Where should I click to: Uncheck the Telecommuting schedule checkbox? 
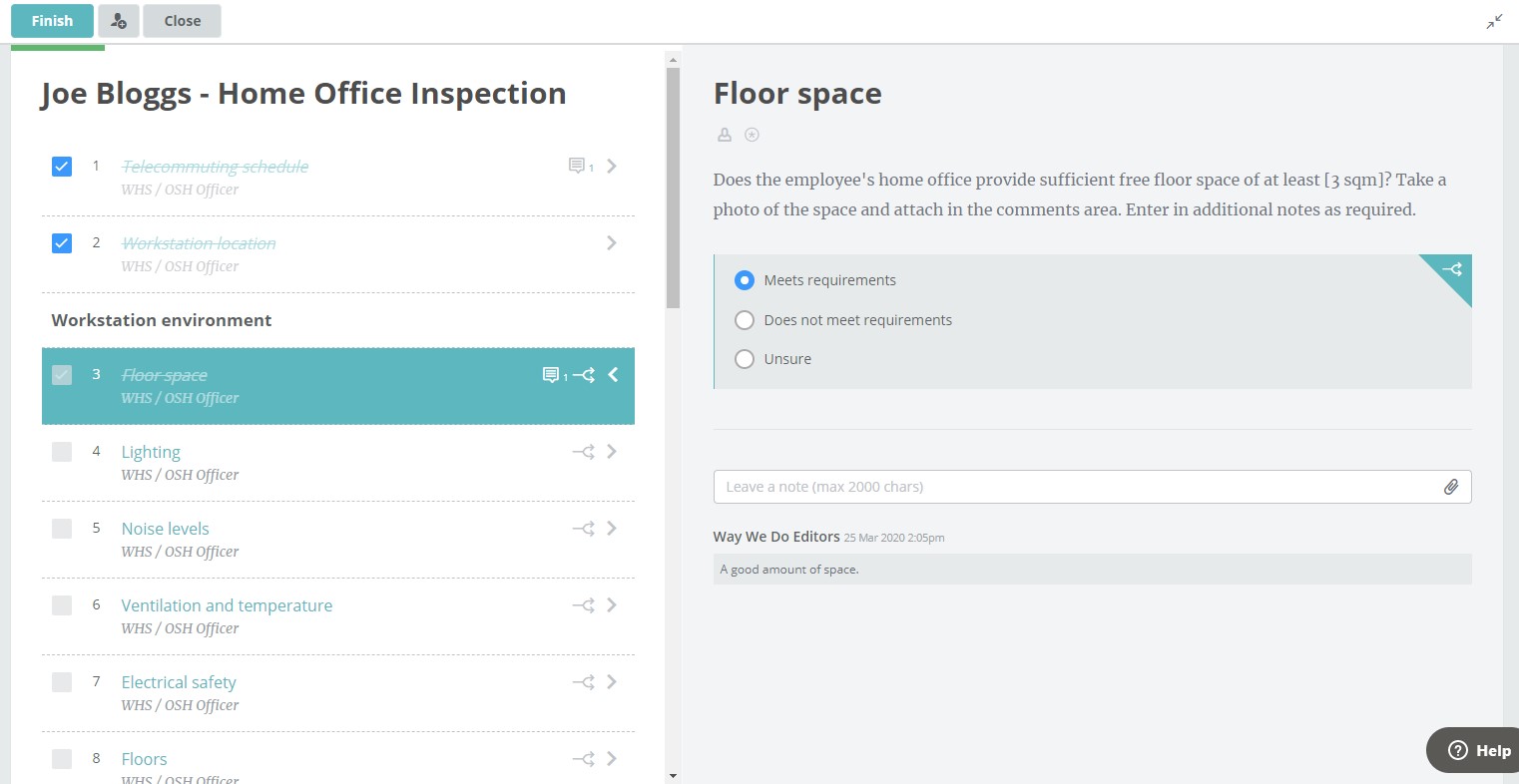coord(61,167)
